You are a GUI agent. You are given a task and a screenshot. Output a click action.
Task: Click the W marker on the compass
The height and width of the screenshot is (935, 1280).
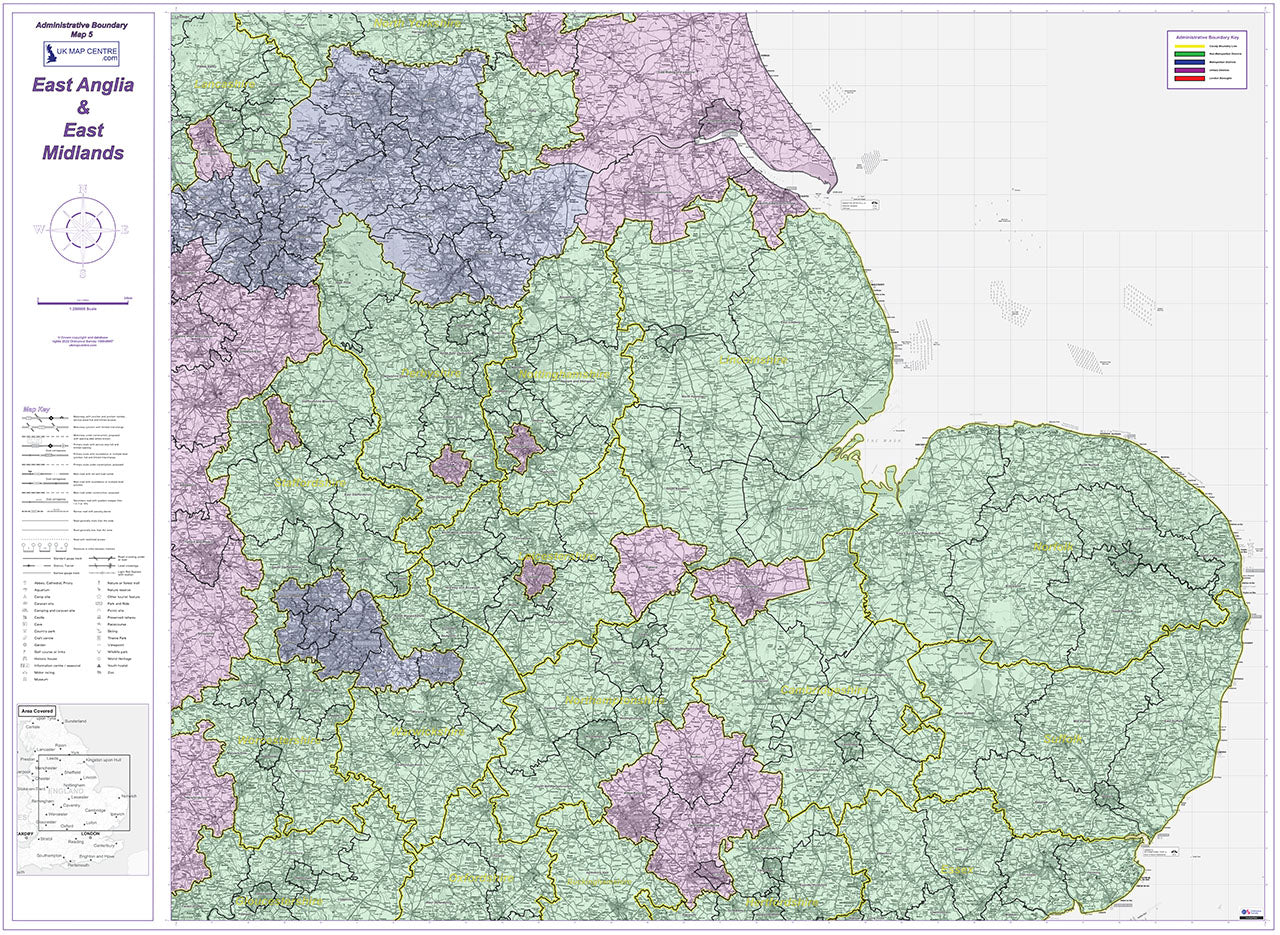[40, 230]
